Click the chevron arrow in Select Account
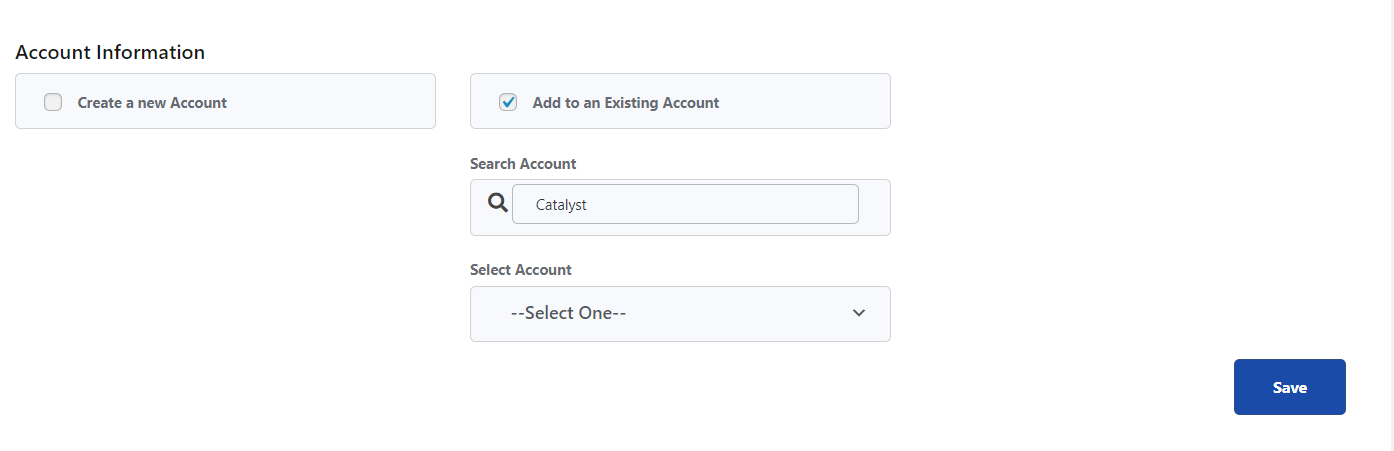 pyautogui.click(x=858, y=313)
